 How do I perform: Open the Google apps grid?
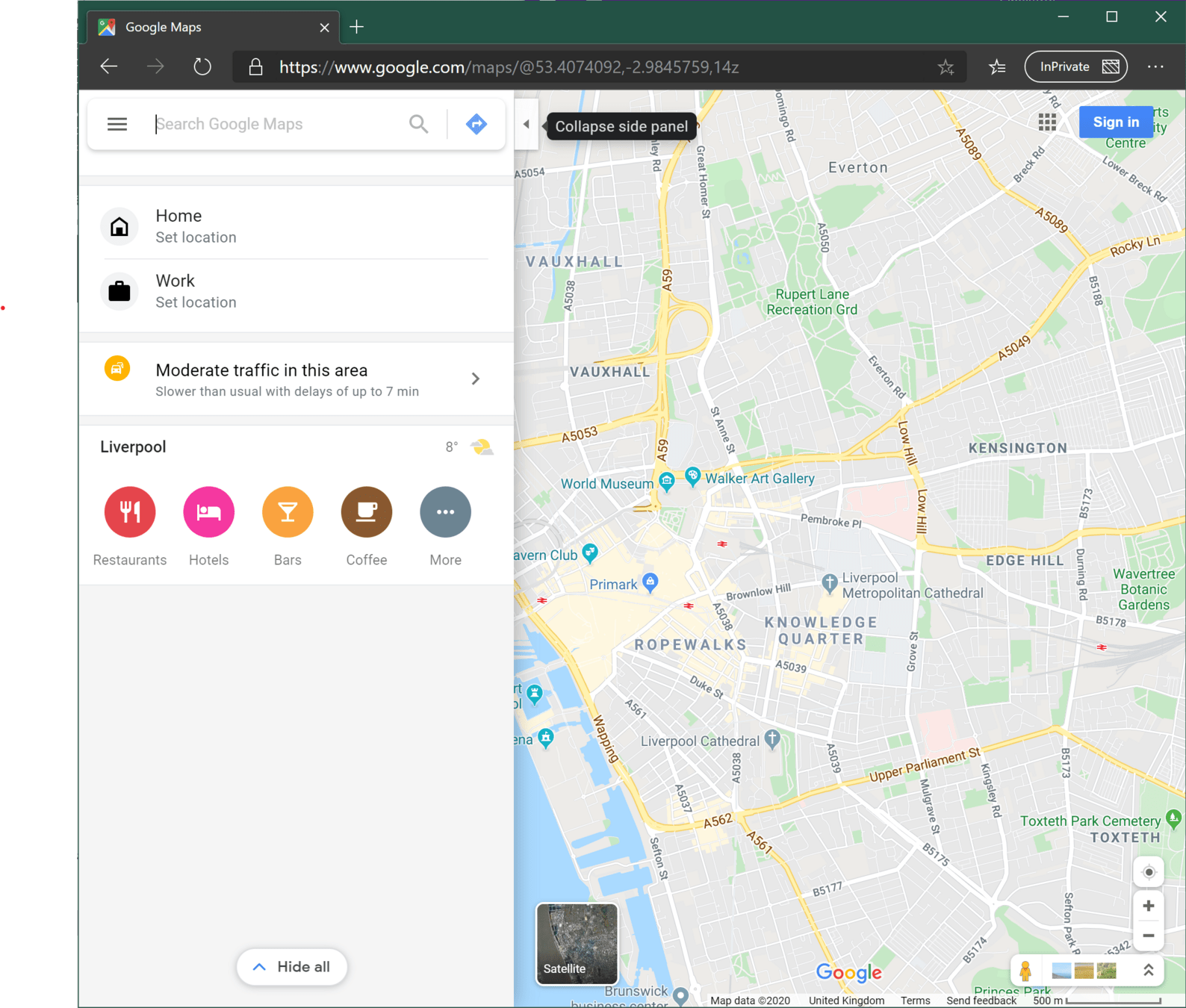1047,122
